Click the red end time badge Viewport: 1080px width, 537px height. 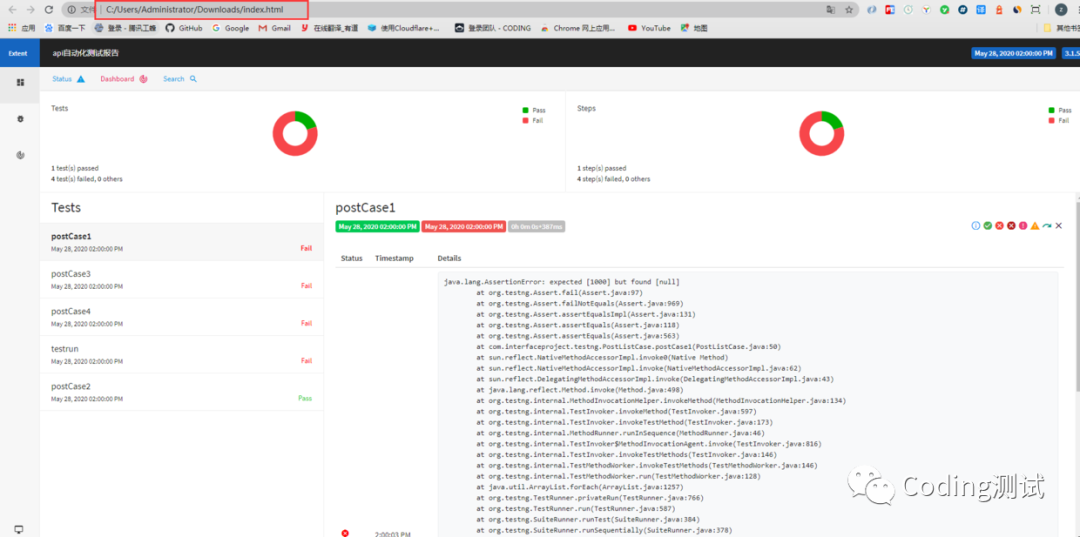(x=464, y=227)
